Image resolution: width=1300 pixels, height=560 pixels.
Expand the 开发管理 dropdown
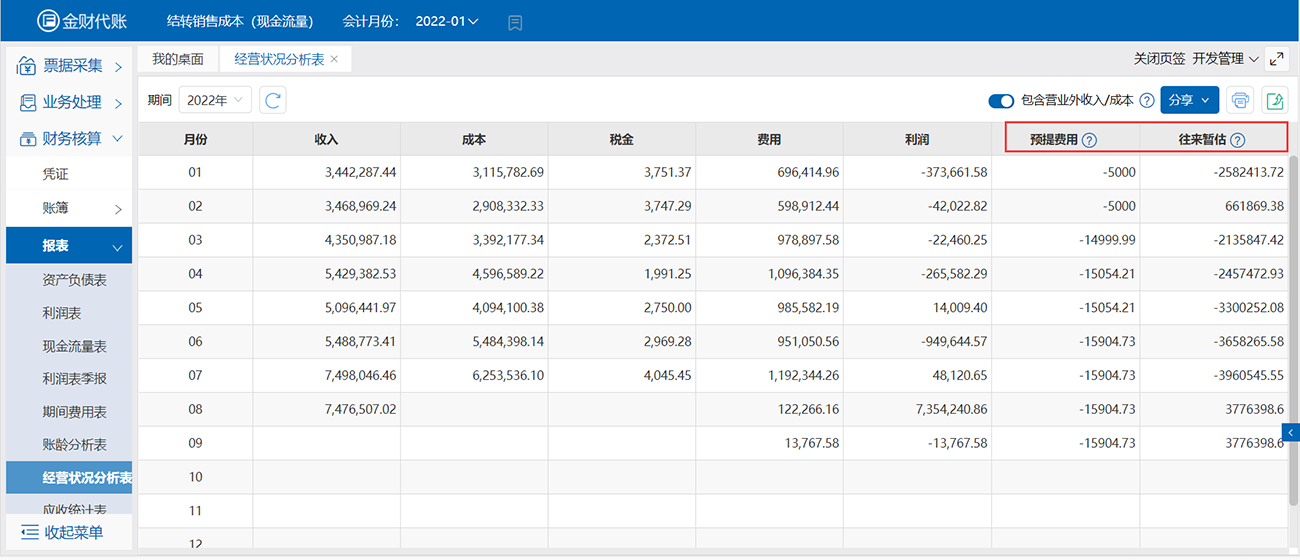coord(1226,59)
